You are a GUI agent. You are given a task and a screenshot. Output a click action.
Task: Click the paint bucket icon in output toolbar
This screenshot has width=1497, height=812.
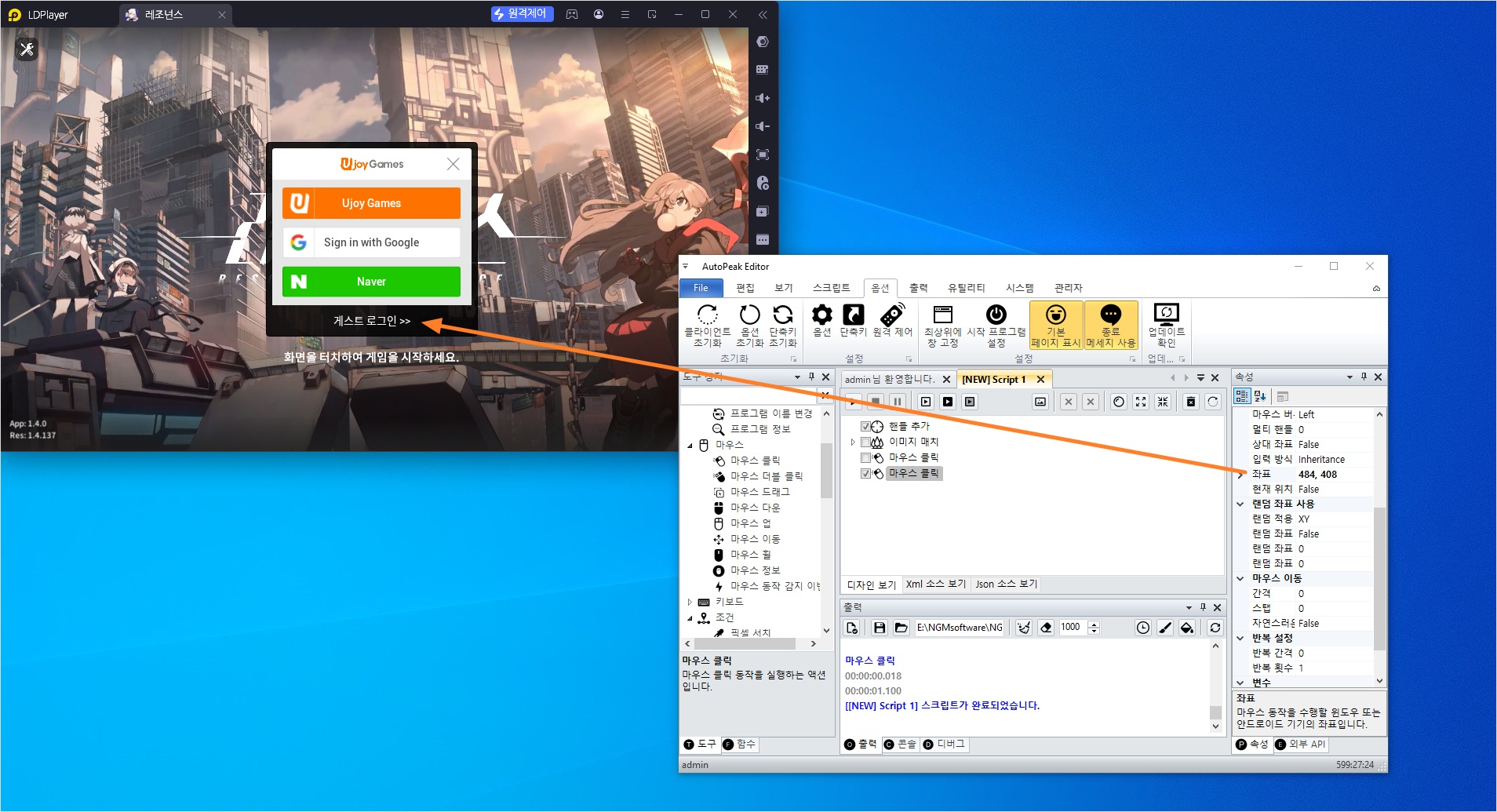tap(1187, 628)
